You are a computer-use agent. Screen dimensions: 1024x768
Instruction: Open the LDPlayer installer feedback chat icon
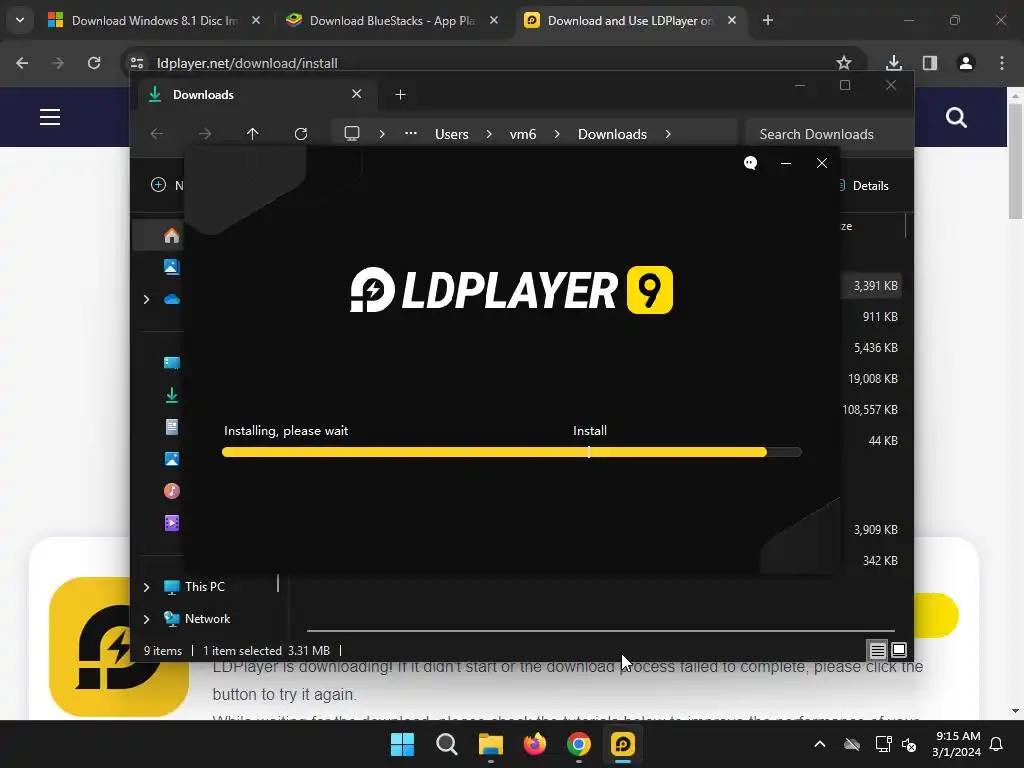point(750,163)
